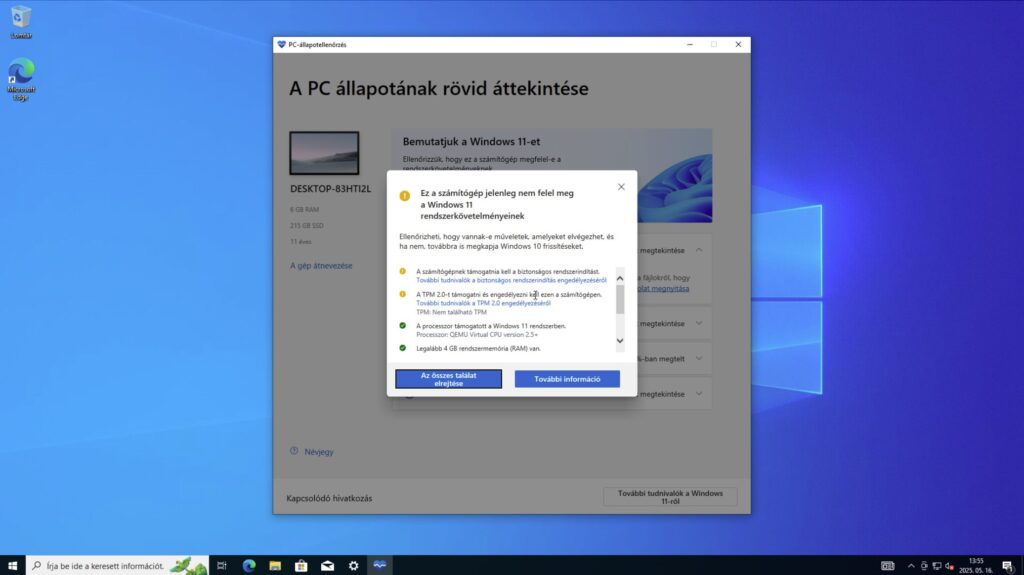Click the 'Kapcsolódó hivatkozás' label
Image resolution: width=1024 pixels, height=575 pixels.
(x=329, y=498)
